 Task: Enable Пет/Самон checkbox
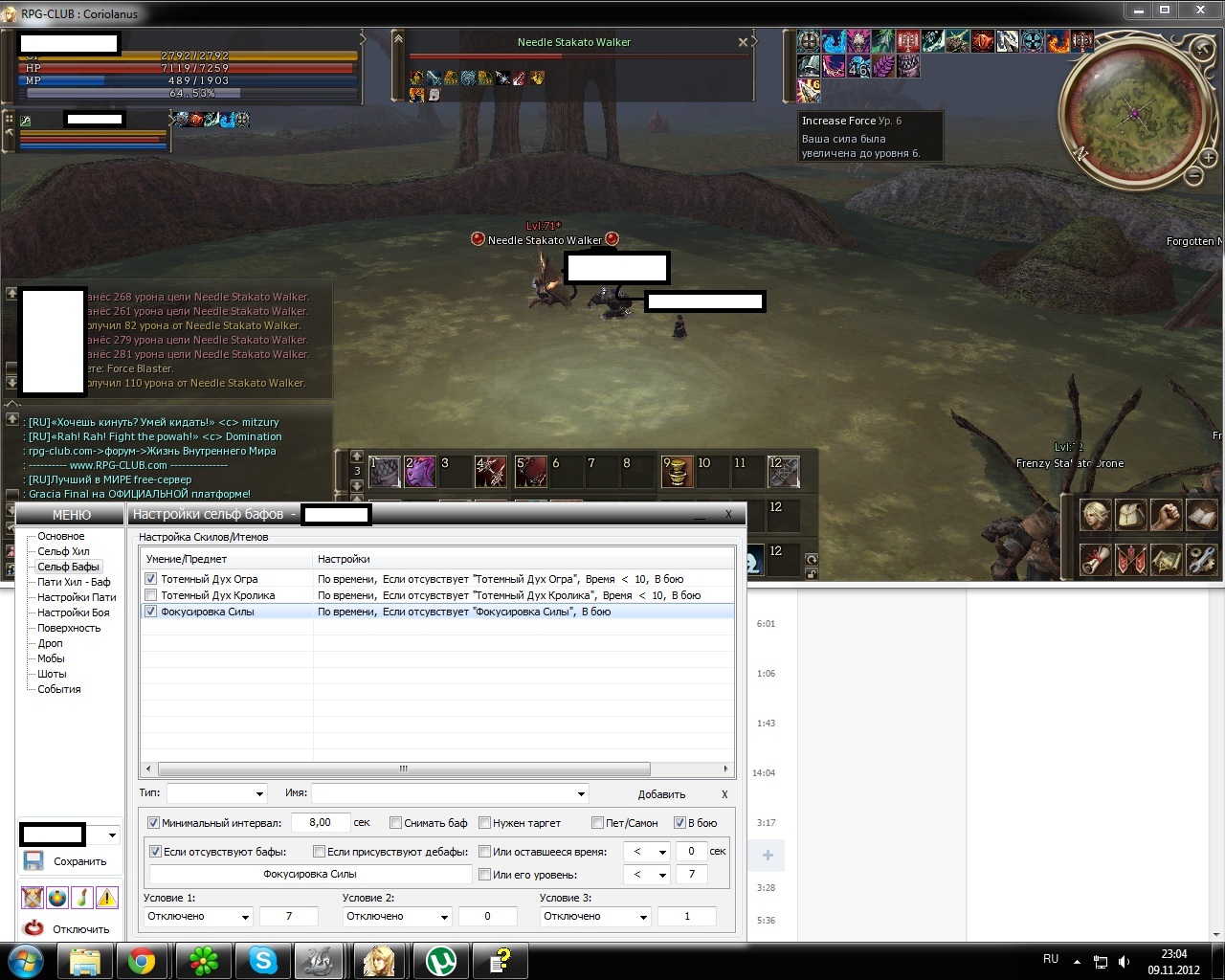[597, 823]
